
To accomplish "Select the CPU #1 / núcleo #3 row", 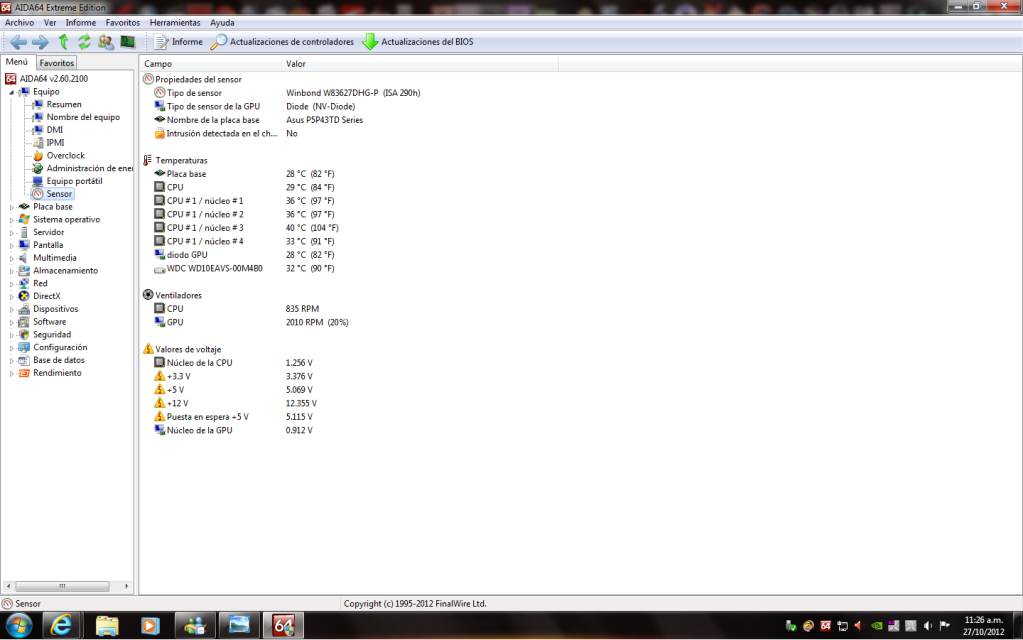I will coord(247,228).
